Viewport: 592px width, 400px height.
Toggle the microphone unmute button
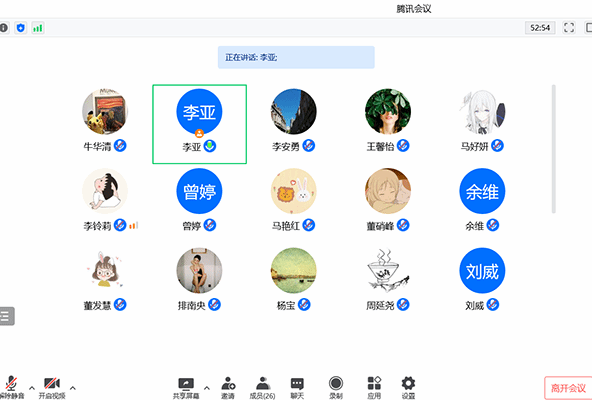(x=11, y=388)
